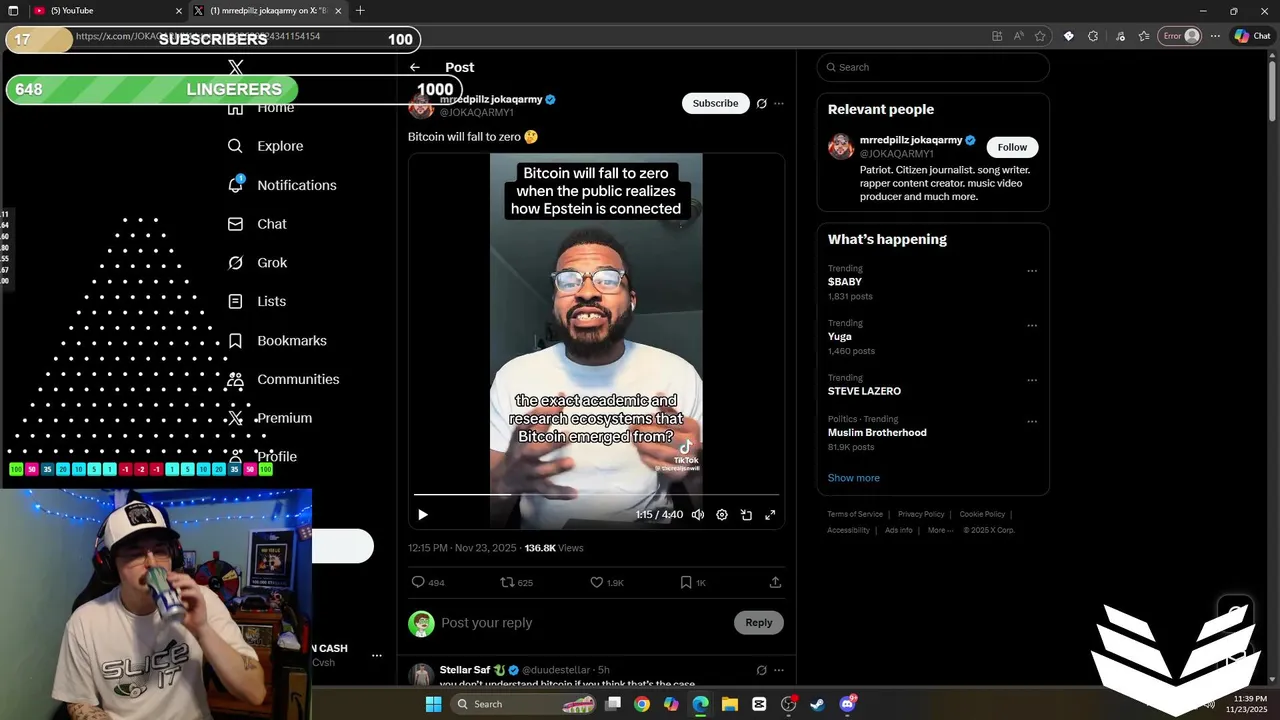Image resolution: width=1280 pixels, height=720 pixels.
Task: Open Edge read aloud icon
Action: (1018, 36)
